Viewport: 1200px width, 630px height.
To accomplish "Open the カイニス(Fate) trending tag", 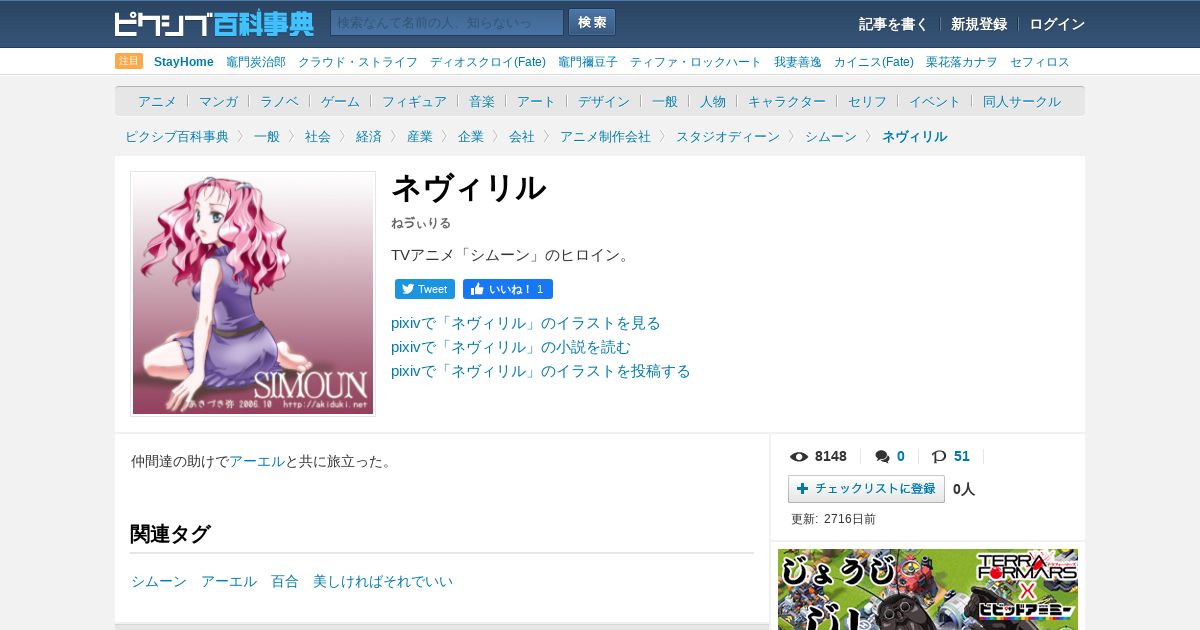I will point(874,62).
